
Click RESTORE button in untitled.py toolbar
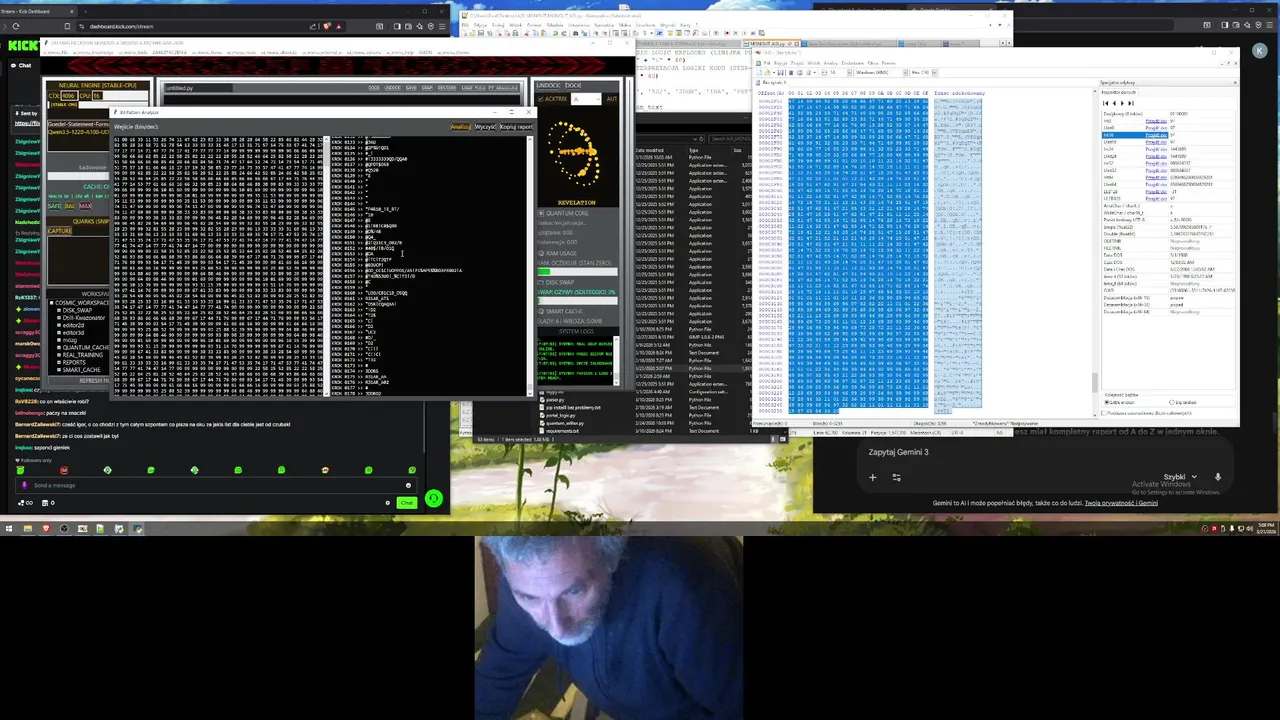coord(447,88)
